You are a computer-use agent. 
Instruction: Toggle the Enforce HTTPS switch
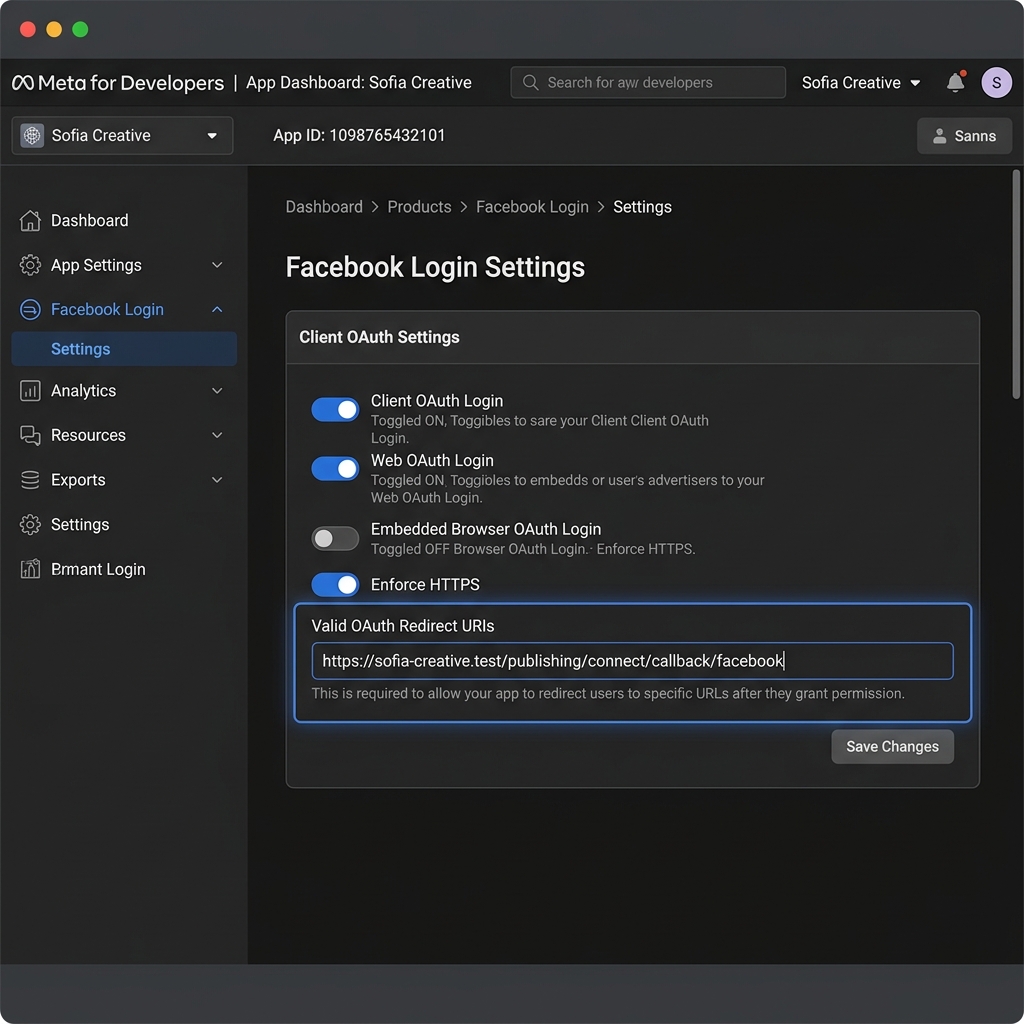tap(335, 584)
